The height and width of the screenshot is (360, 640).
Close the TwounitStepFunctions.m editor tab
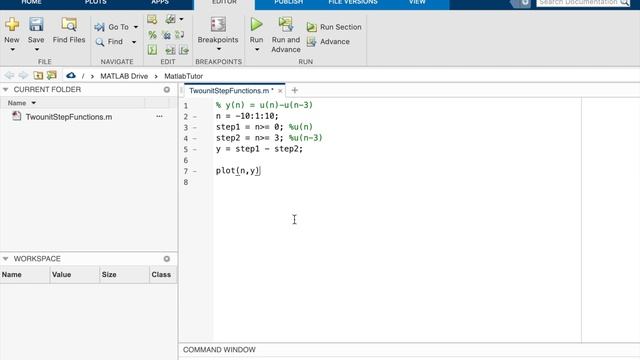tap(280, 91)
